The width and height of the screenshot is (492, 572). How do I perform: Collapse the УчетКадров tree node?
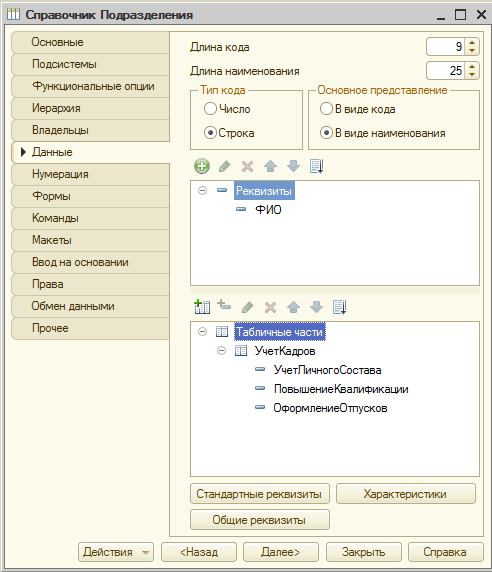tap(221, 351)
